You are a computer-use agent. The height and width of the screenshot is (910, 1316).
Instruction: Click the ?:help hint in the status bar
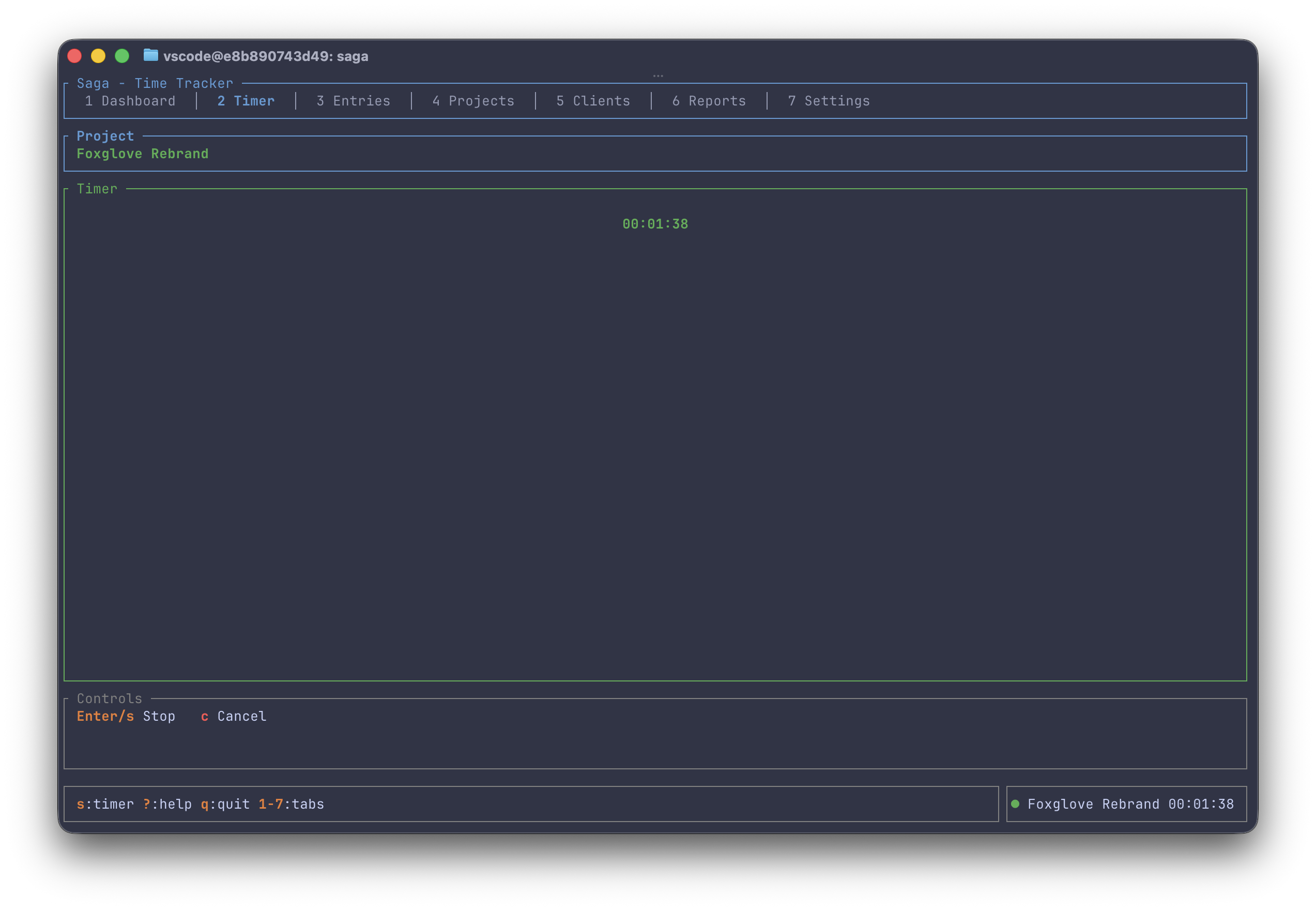tap(167, 804)
